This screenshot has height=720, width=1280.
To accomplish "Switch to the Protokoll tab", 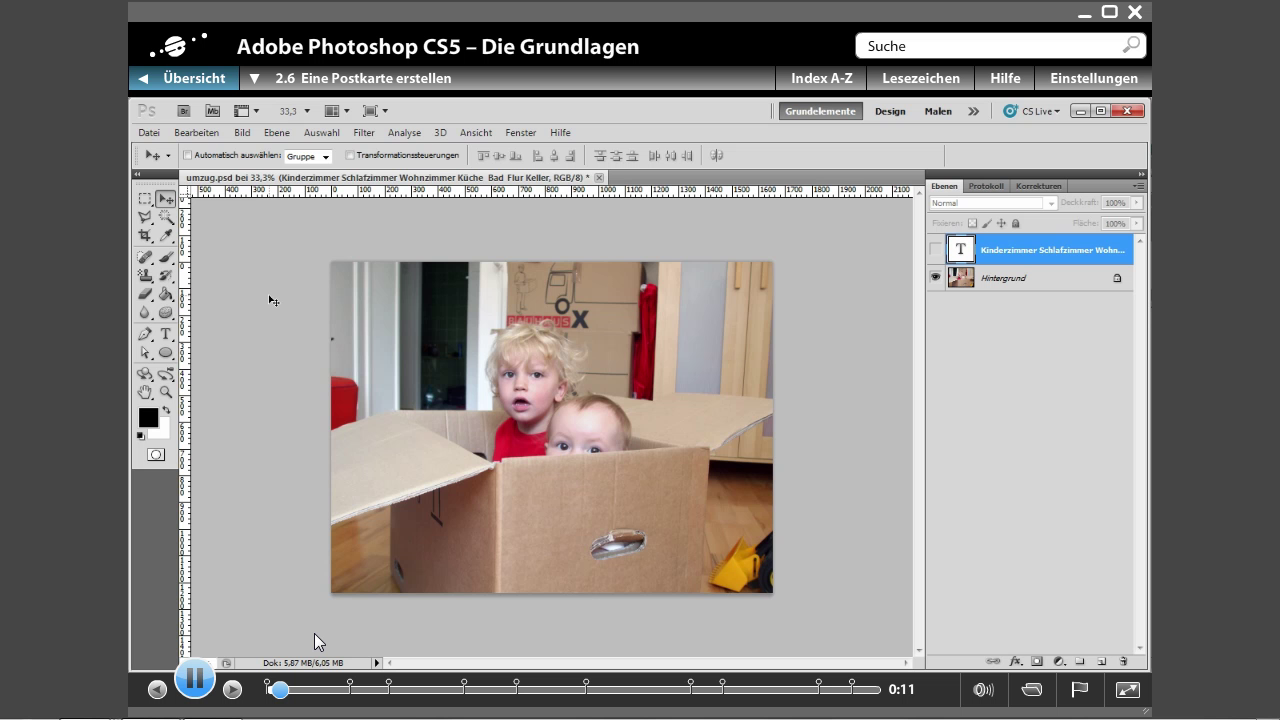I will pos(986,186).
